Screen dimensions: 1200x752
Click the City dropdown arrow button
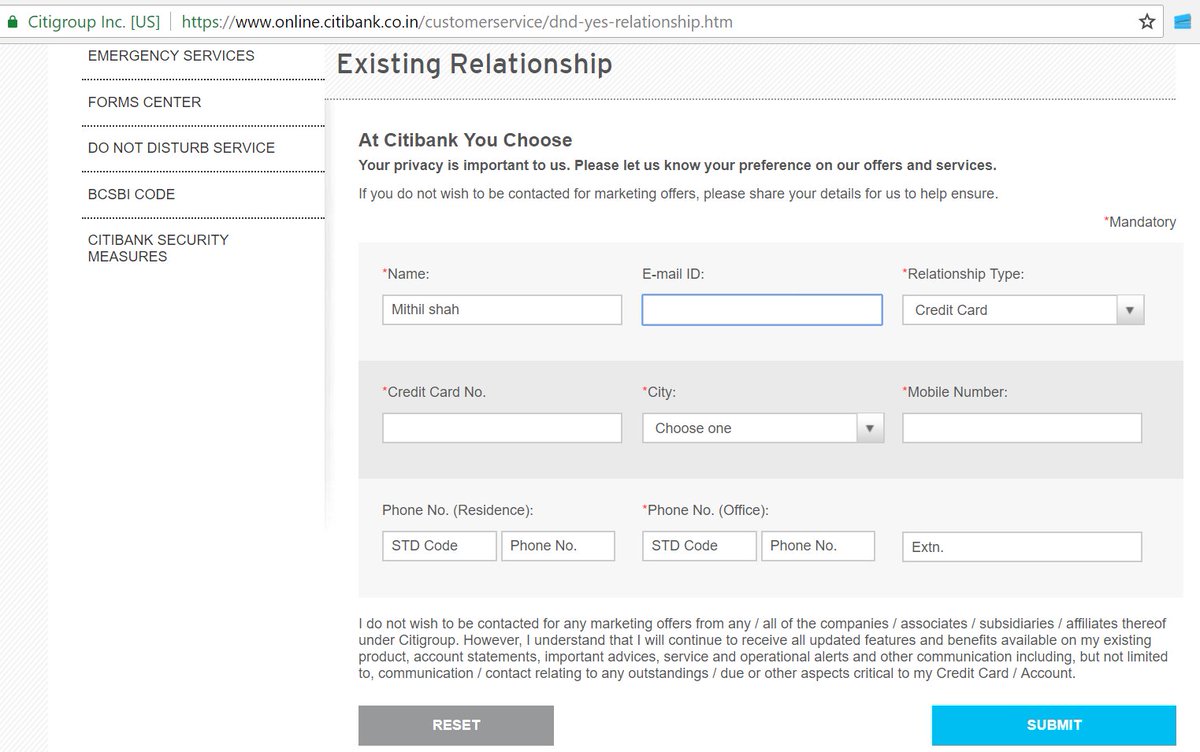(x=870, y=428)
